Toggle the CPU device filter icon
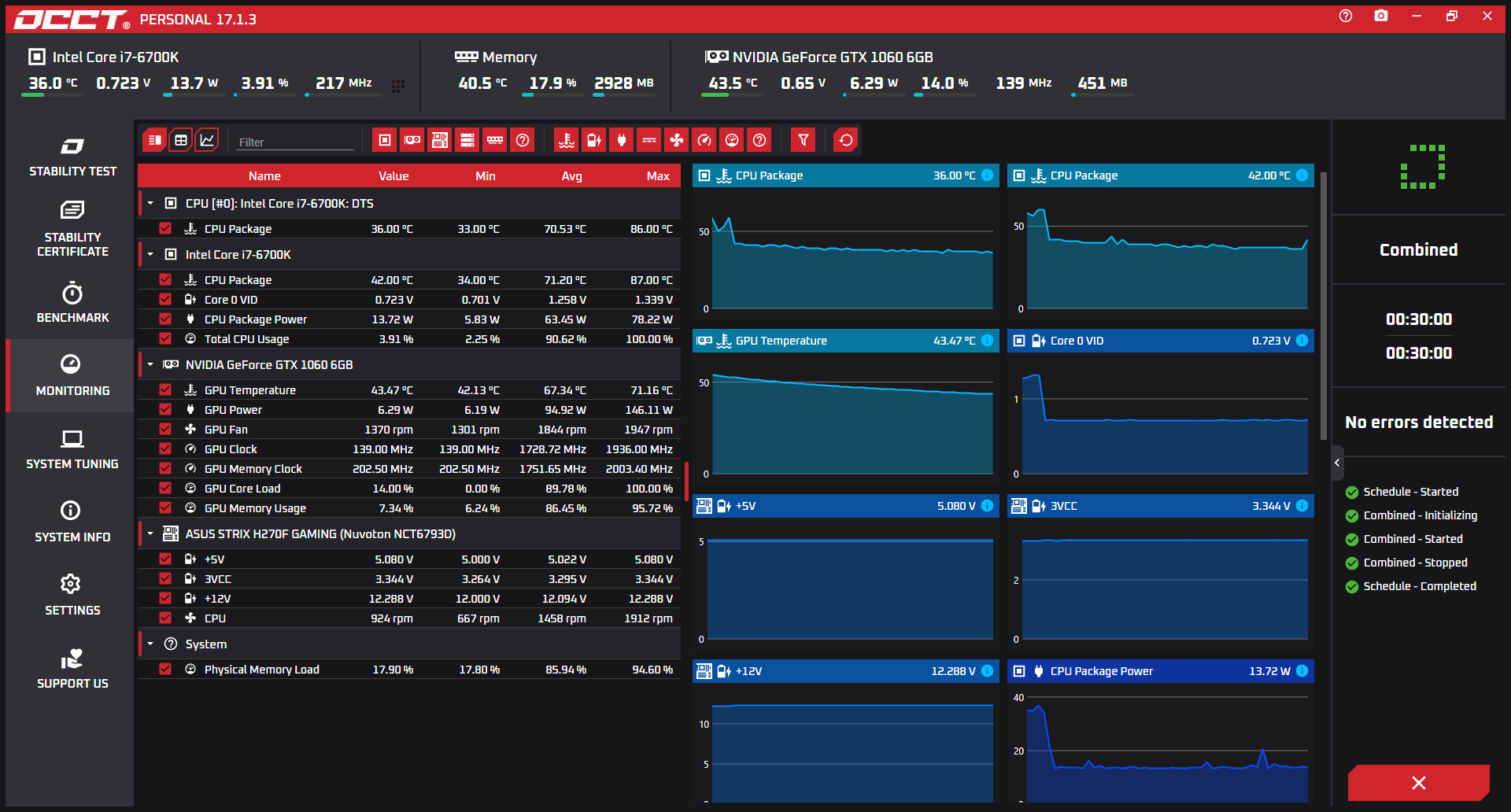Viewport: 1511px width, 812px height. [385, 140]
